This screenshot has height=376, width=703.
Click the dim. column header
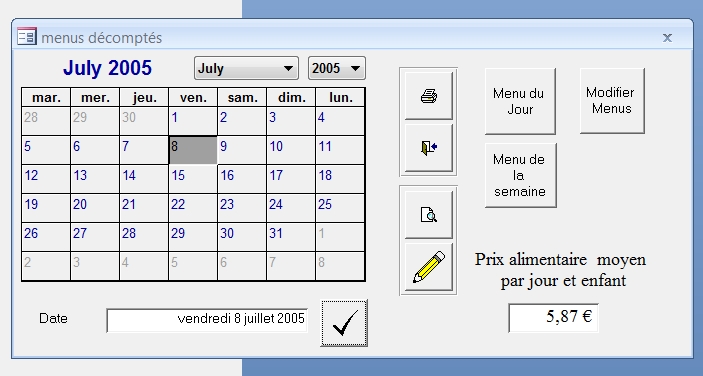click(x=291, y=97)
